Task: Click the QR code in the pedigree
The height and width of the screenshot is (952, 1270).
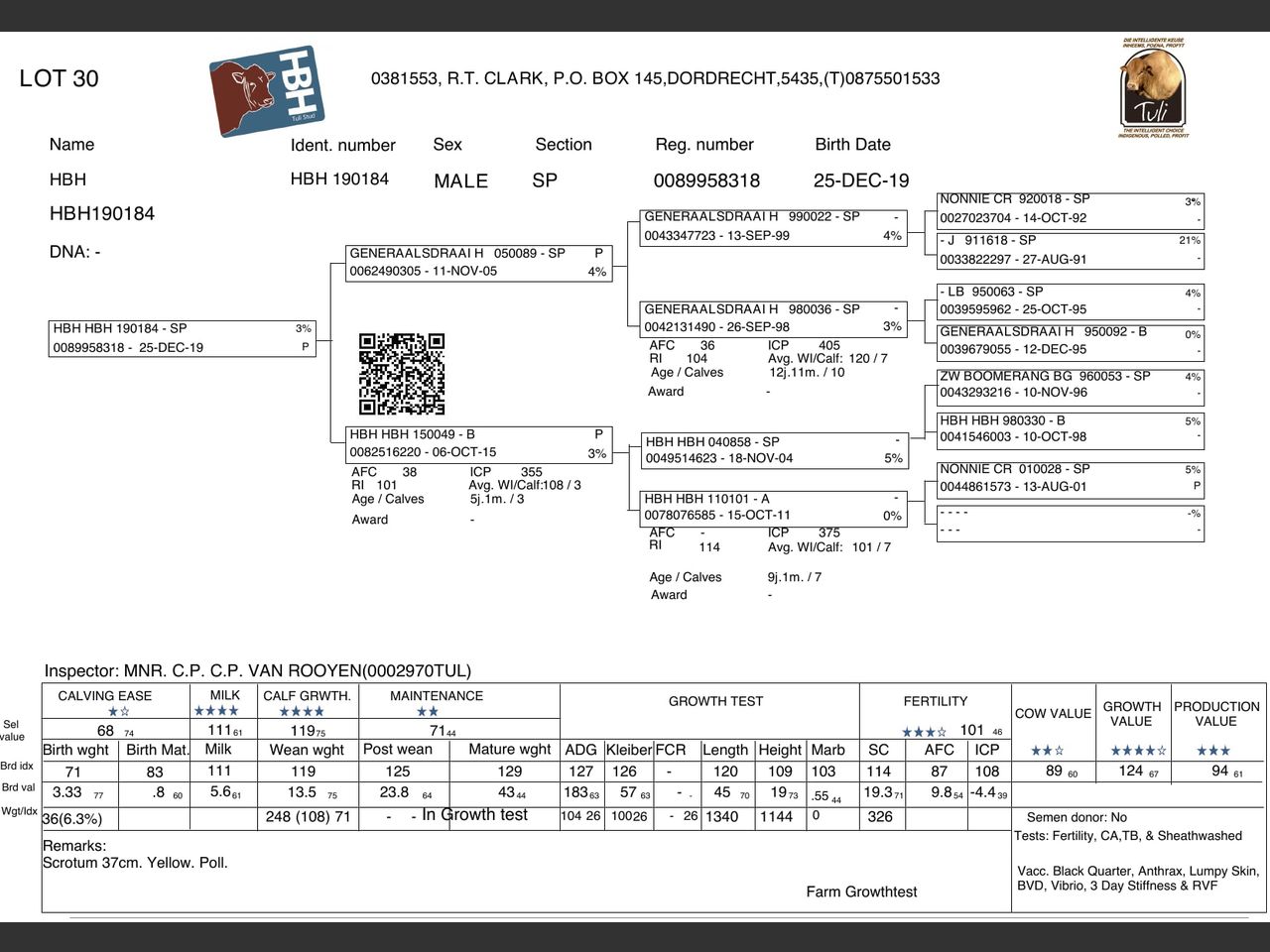Action: (x=402, y=374)
